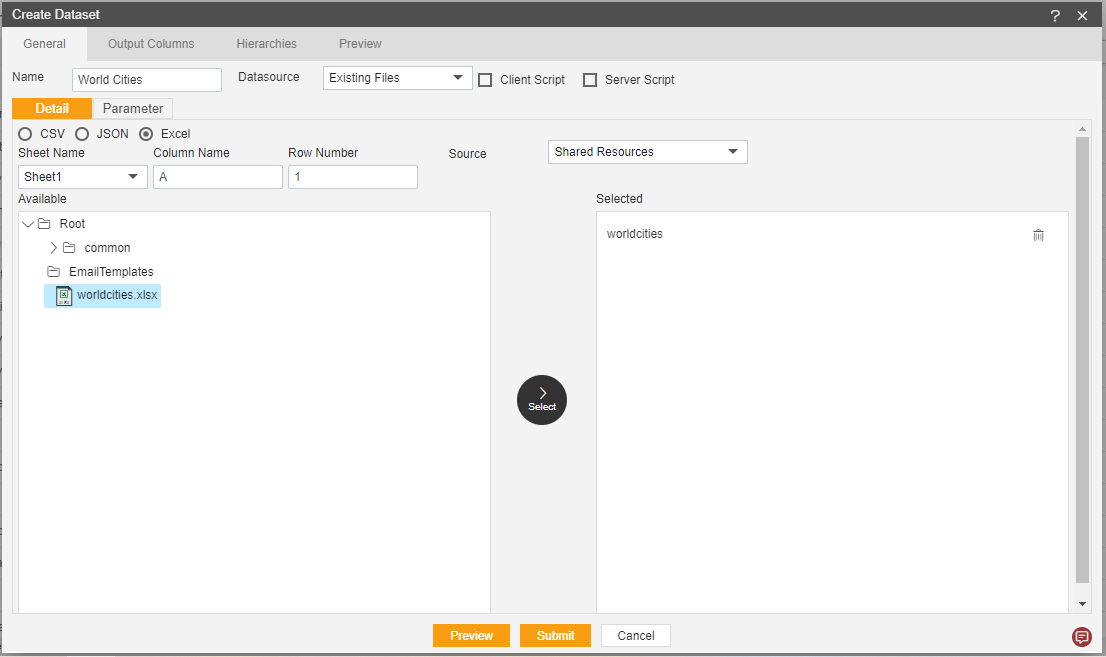Screen dimensions: 1106x657
Task: Click the vertical scrollbar thumb
Action: [1082, 360]
